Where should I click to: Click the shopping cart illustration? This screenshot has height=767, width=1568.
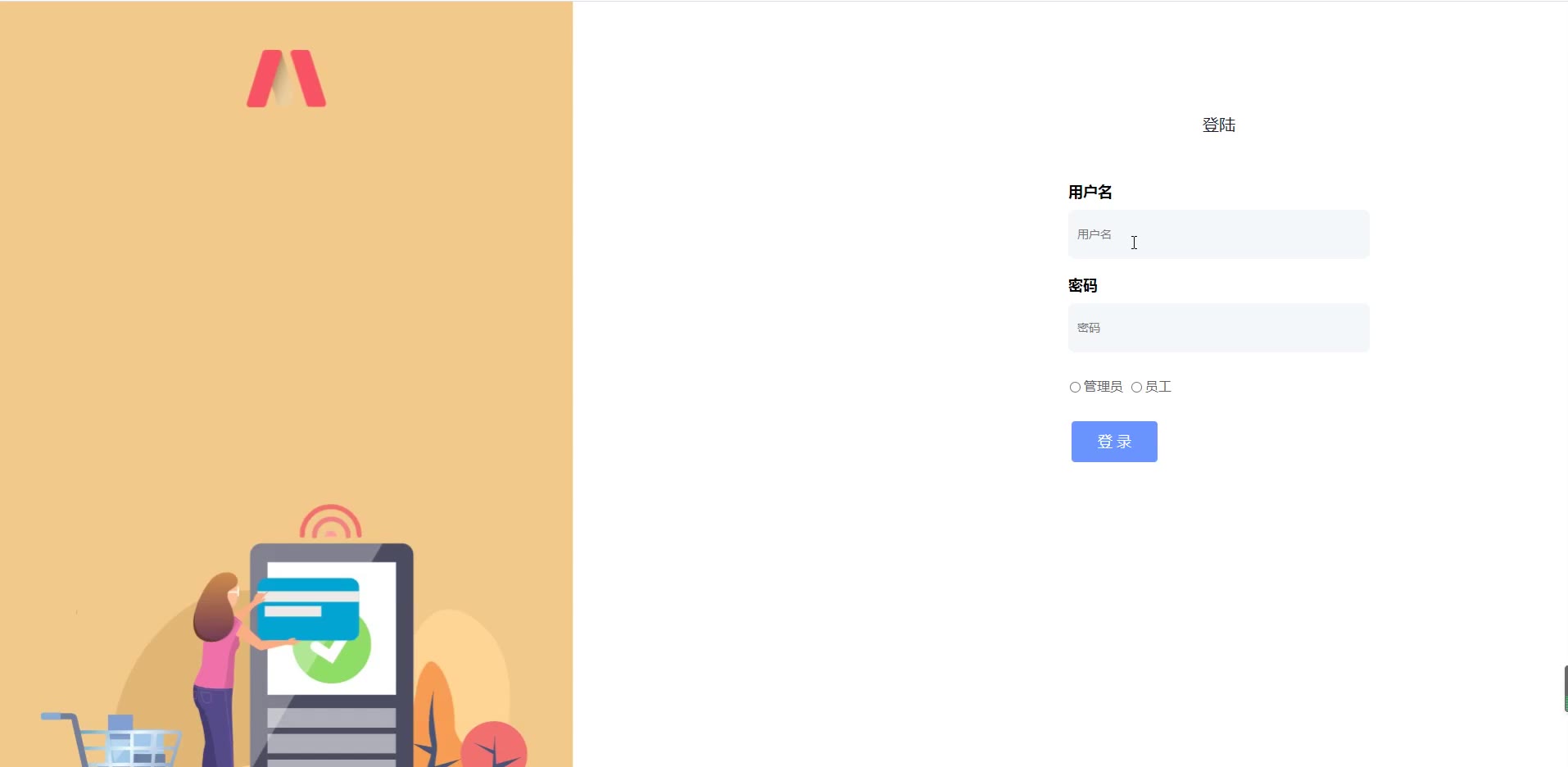coord(111,740)
